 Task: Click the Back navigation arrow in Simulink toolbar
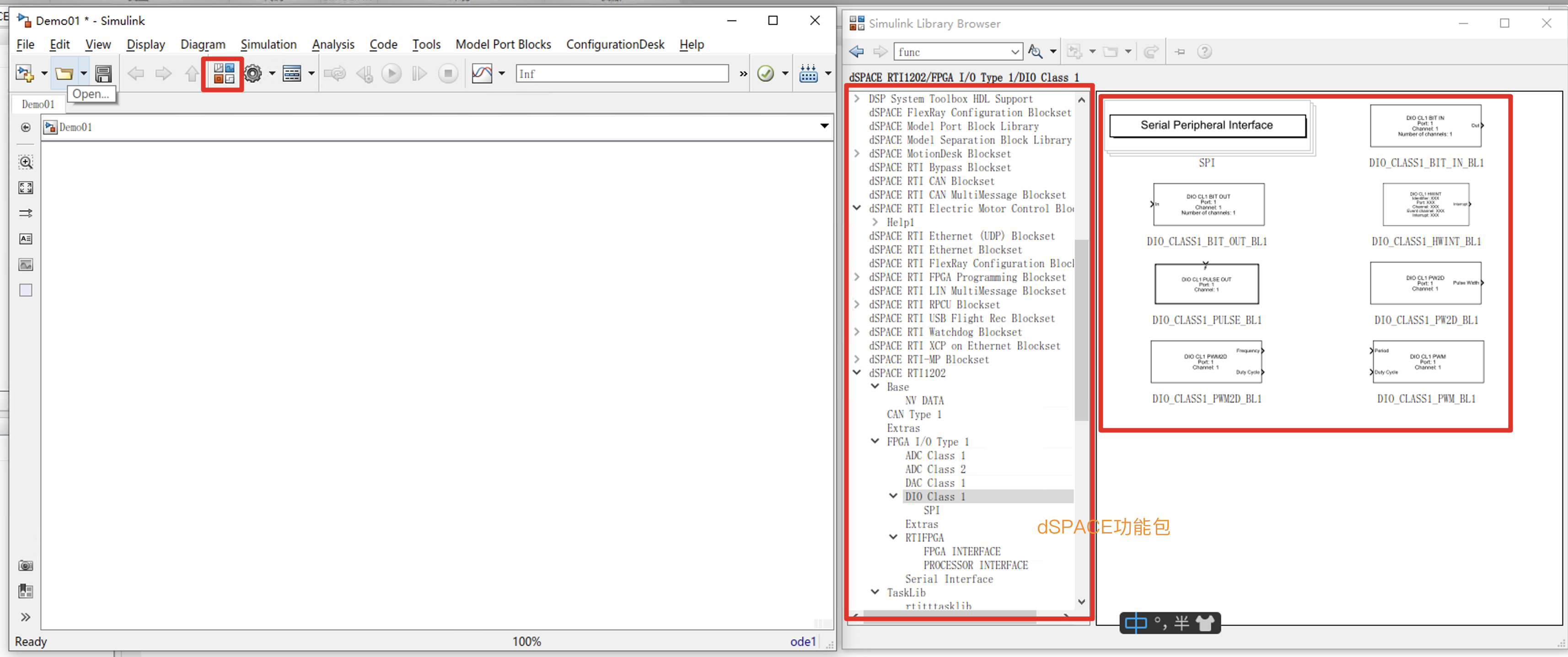[136, 74]
